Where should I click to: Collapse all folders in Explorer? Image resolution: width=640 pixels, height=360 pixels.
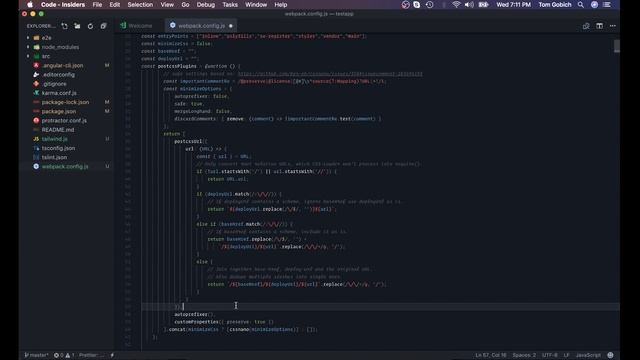103,26
